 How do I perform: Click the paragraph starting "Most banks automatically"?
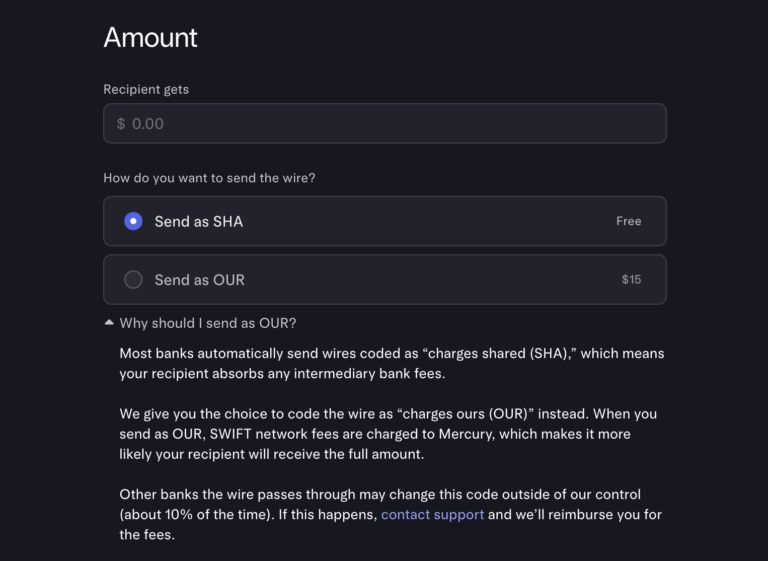pyautogui.click(x=390, y=364)
